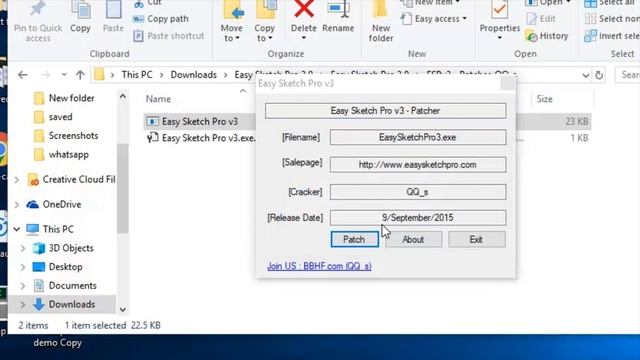Click navigation pane scroll up arrow
This screenshot has height=360, width=640.
tap(123, 97)
